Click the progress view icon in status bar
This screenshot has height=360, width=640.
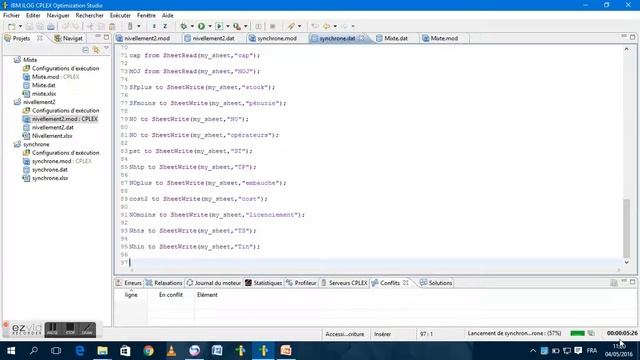coord(591,333)
